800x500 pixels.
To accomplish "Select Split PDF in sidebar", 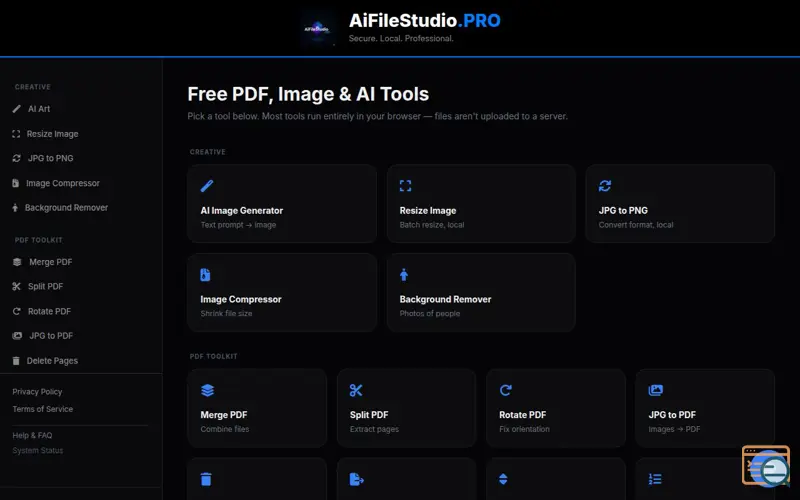I will (x=45, y=286).
